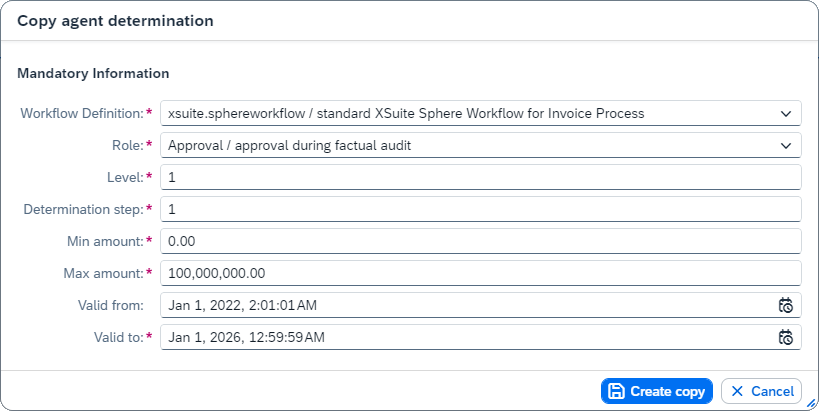Click the Mandatory Information section heading
Screen dimensions: 819x411
(93, 73)
